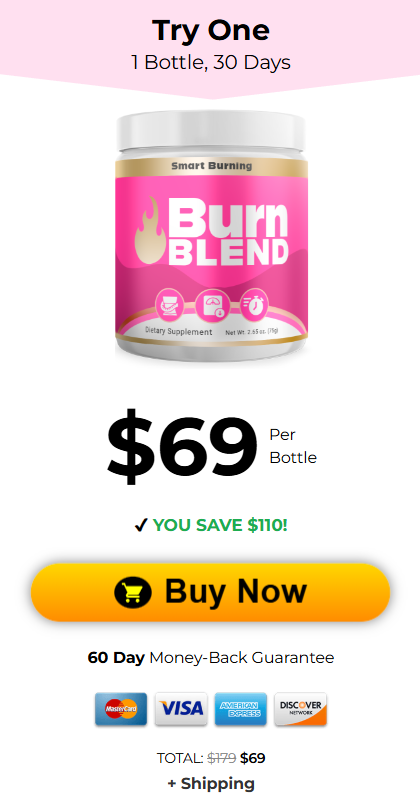
Task: Click the shopping cart icon on Buy Now
Action: [x=132, y=592]
